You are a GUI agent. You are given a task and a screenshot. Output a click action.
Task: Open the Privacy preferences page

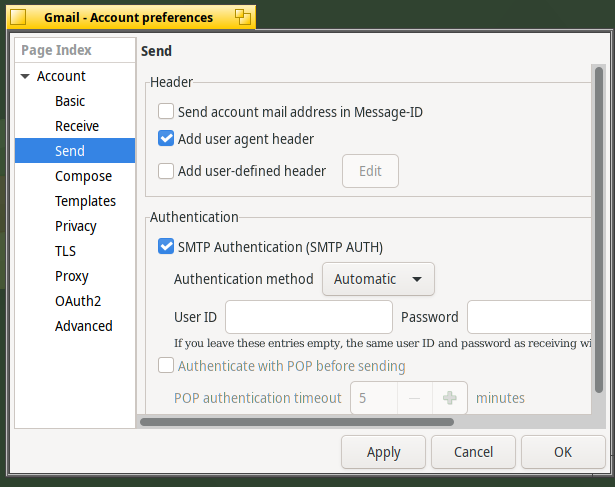tap(76, 226)
